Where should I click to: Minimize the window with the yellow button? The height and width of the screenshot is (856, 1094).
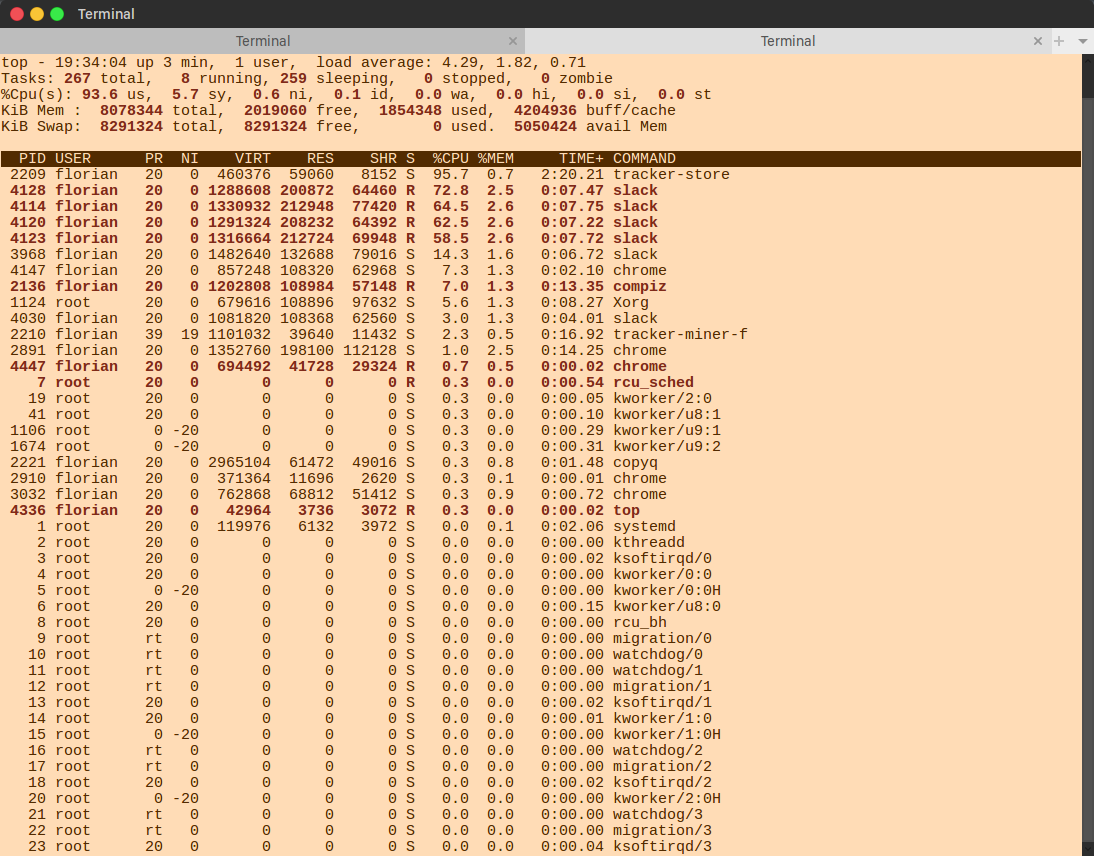click(x=37, y=14)
